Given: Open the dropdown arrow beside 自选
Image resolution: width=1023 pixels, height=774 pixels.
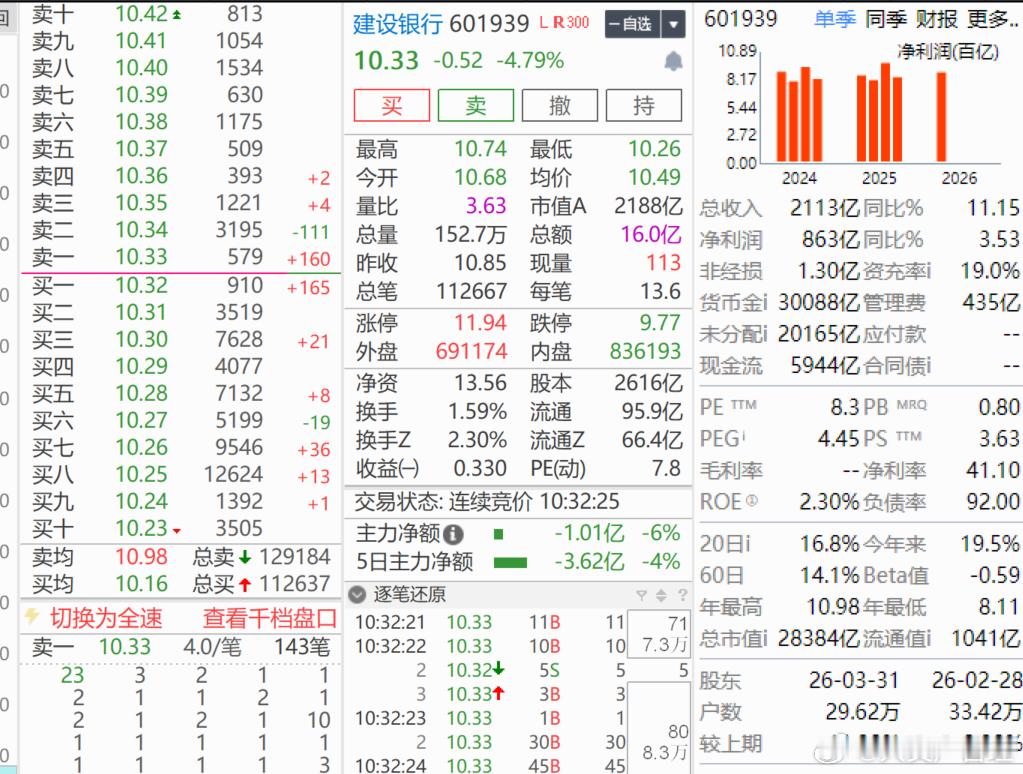Looking at the screenshot, I should click(673, 25).
